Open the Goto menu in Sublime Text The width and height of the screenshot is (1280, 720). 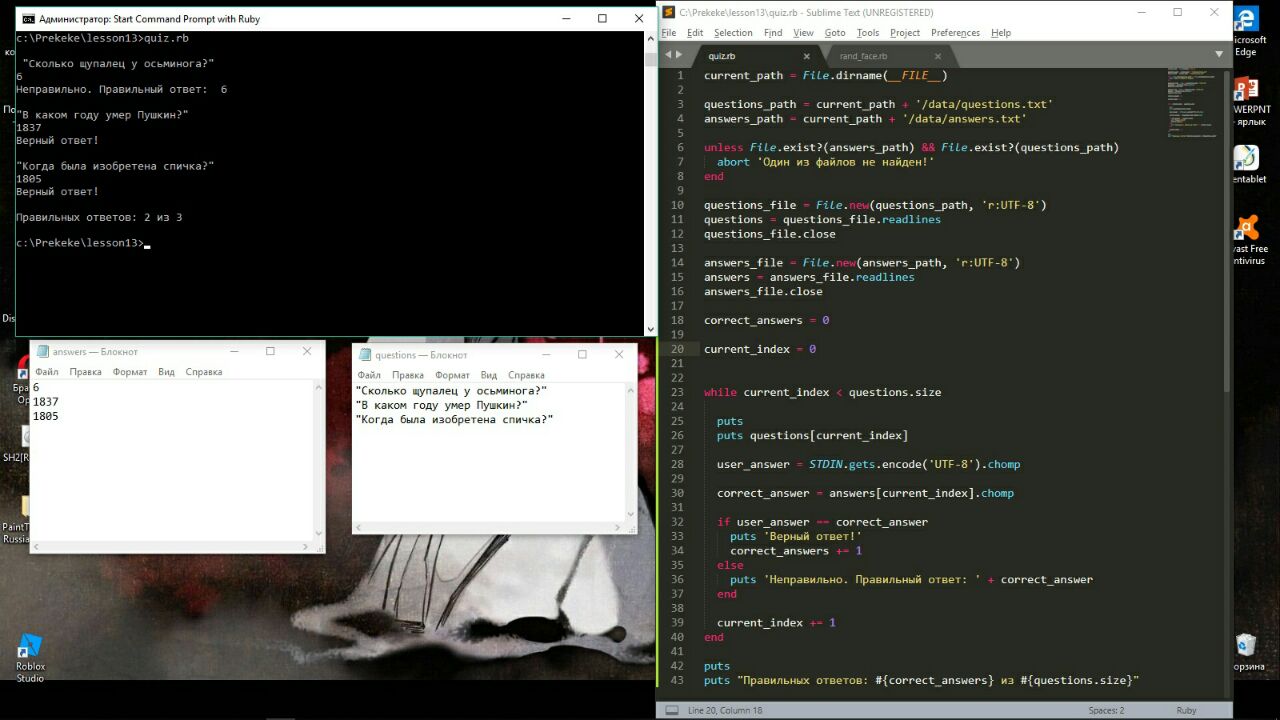(x=835, y=33)
